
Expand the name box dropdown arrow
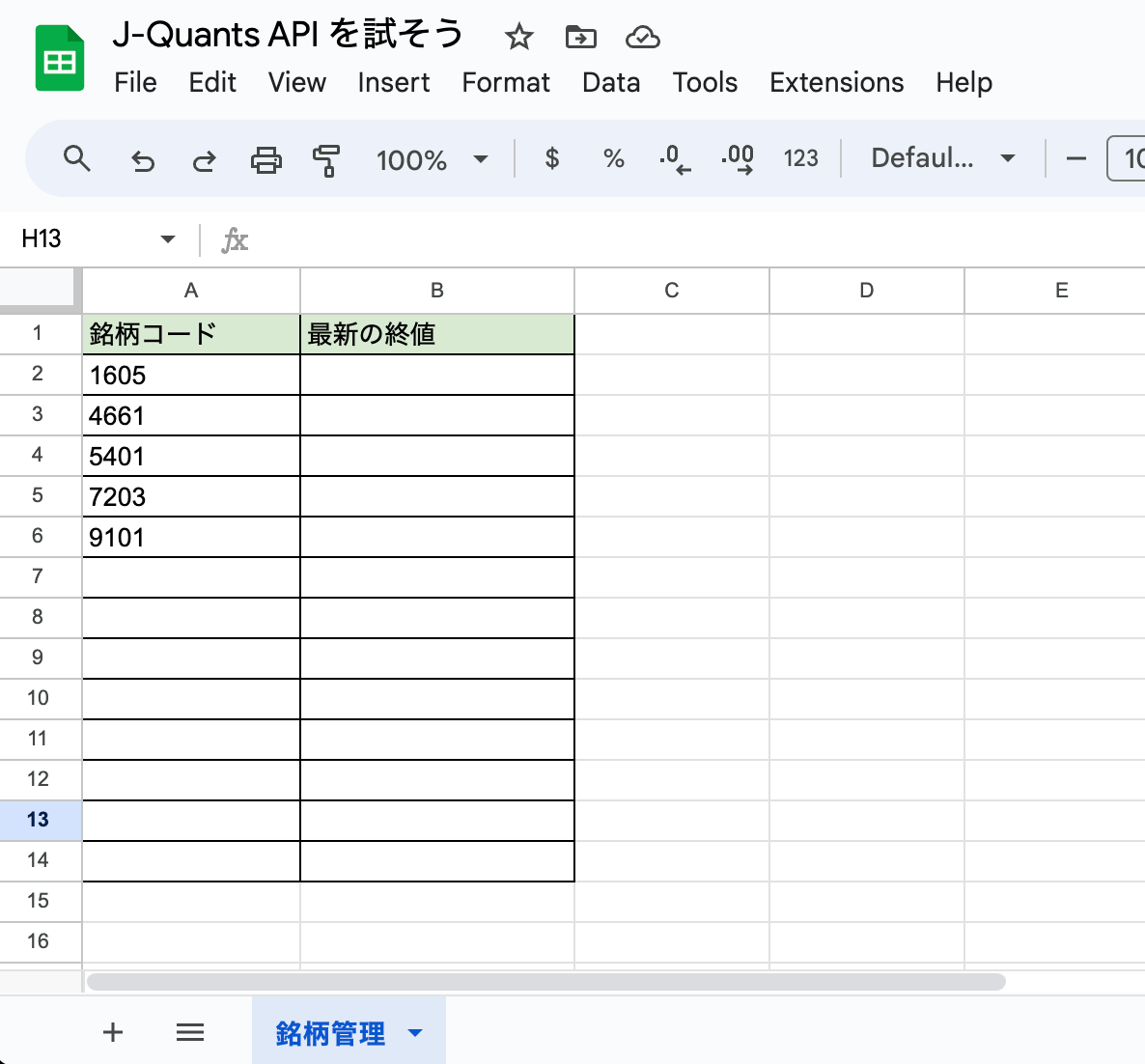coord(167,238)
